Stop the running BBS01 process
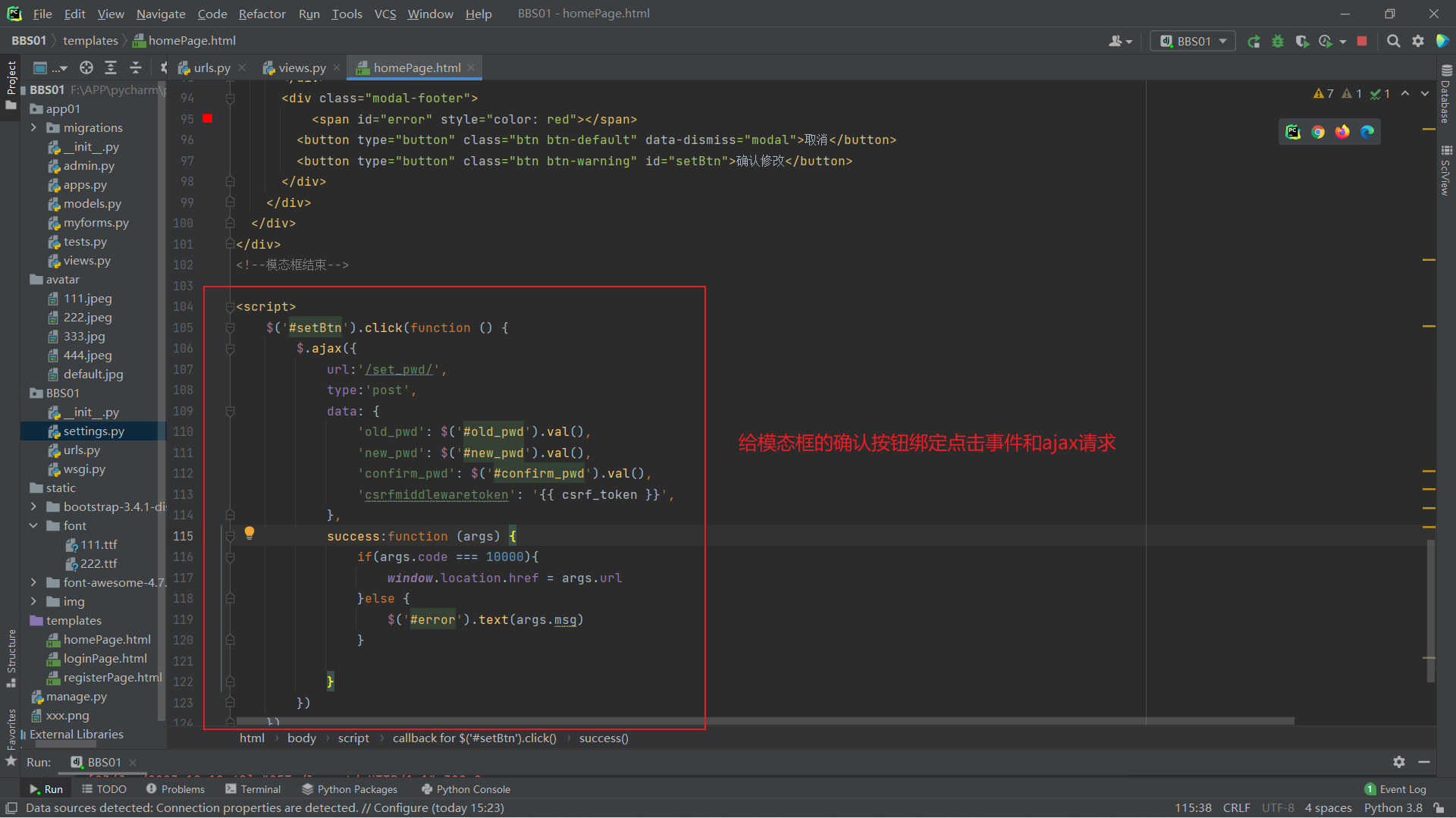 coord(1362,42)
